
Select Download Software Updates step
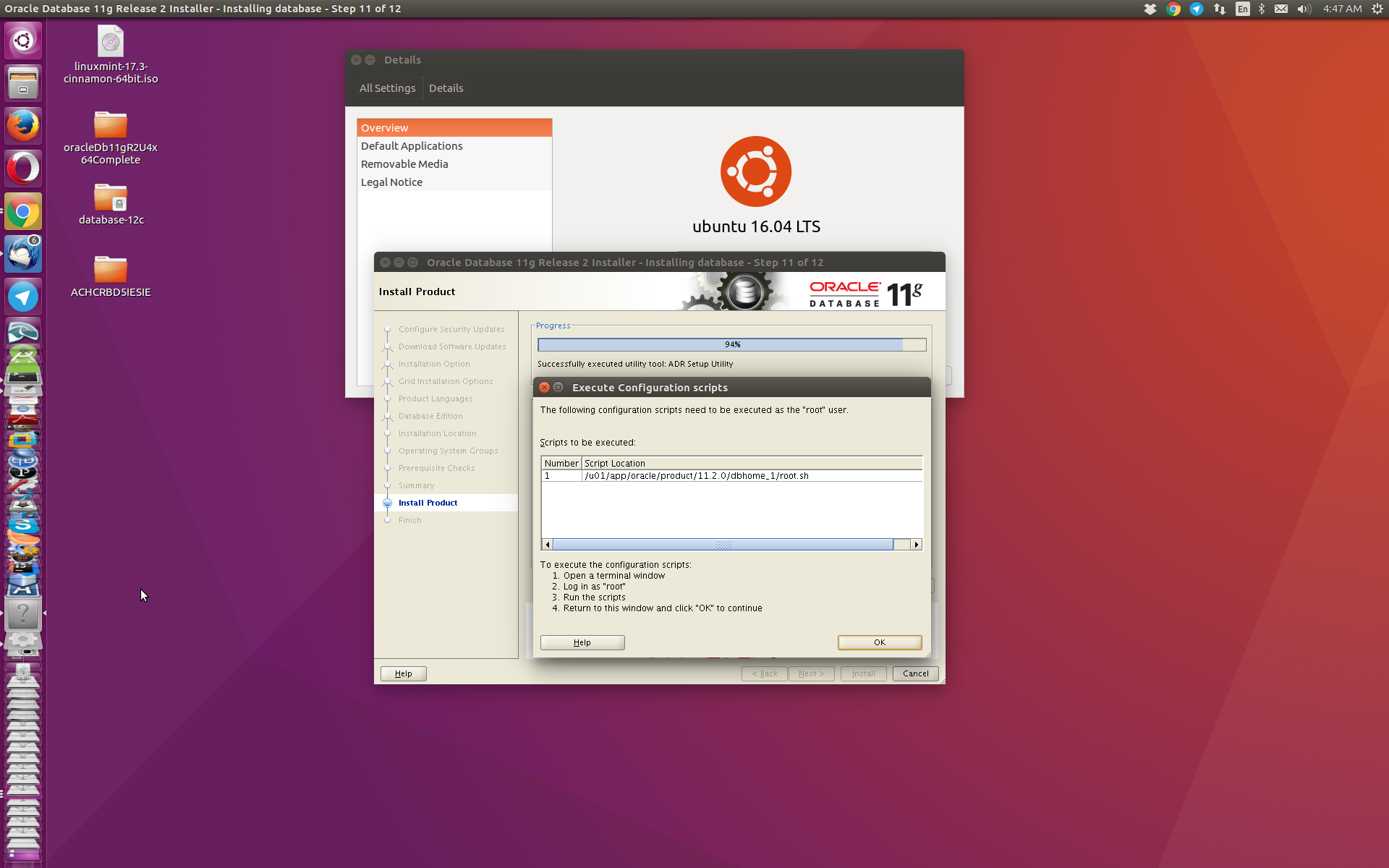(x=452, y=346)
